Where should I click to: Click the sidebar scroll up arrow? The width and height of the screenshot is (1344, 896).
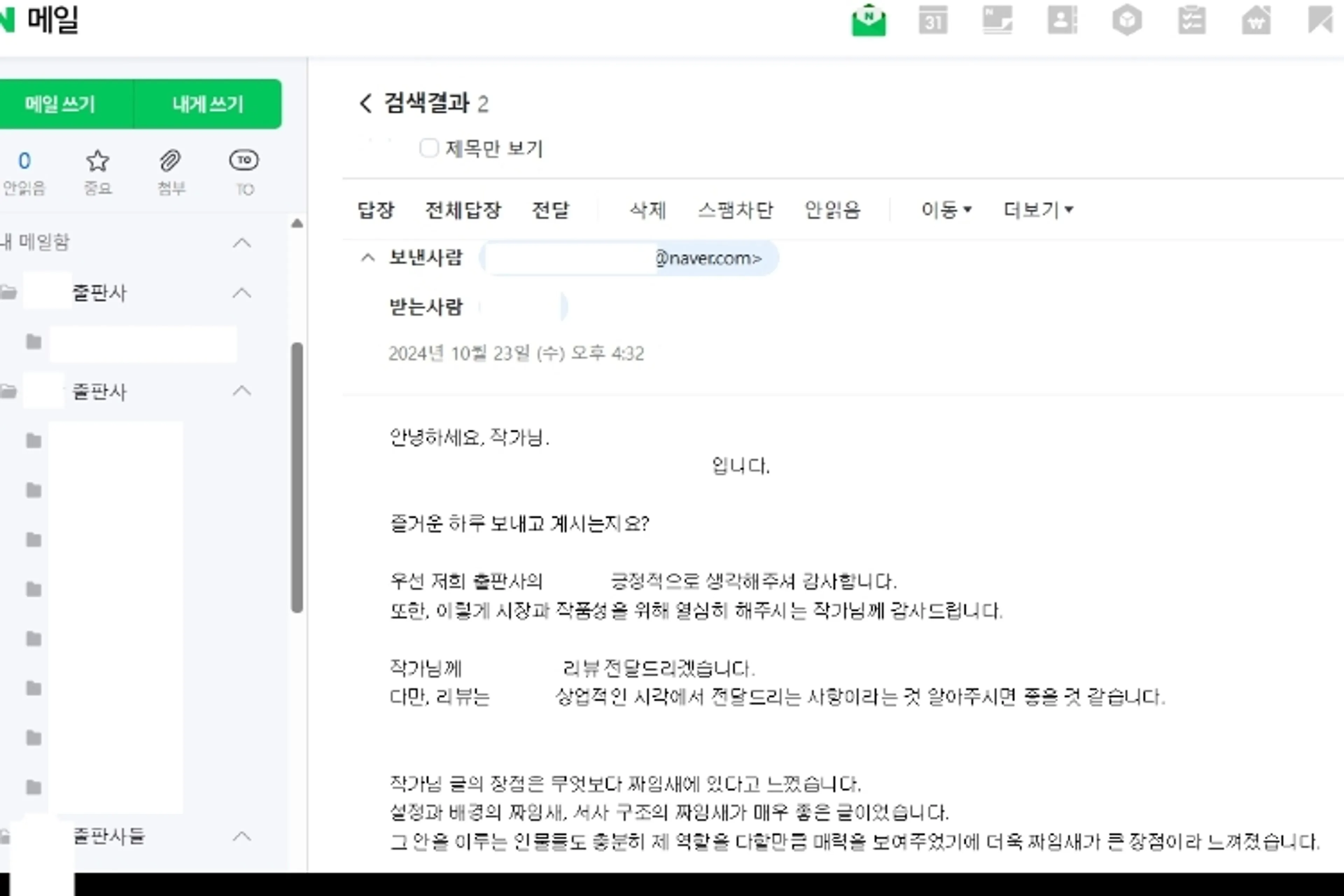click(296, 223)
